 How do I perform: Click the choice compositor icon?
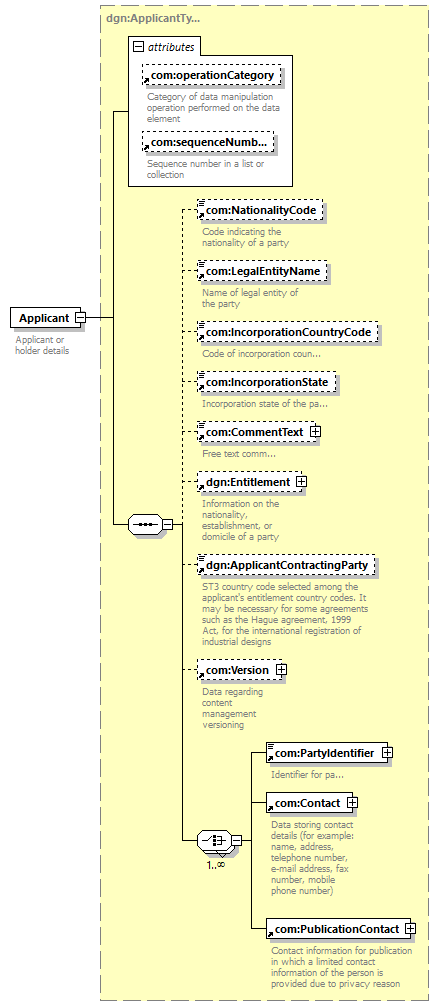(214, 840)
